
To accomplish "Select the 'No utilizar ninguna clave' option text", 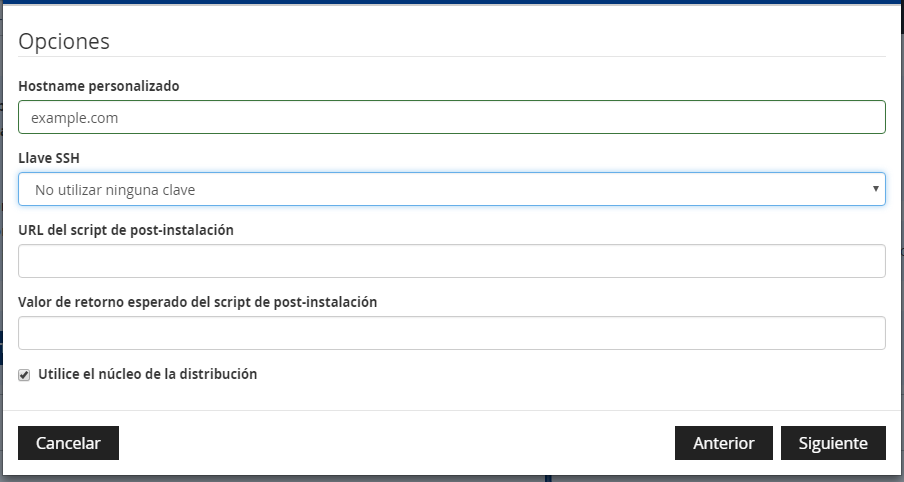I will coord(115,190).
